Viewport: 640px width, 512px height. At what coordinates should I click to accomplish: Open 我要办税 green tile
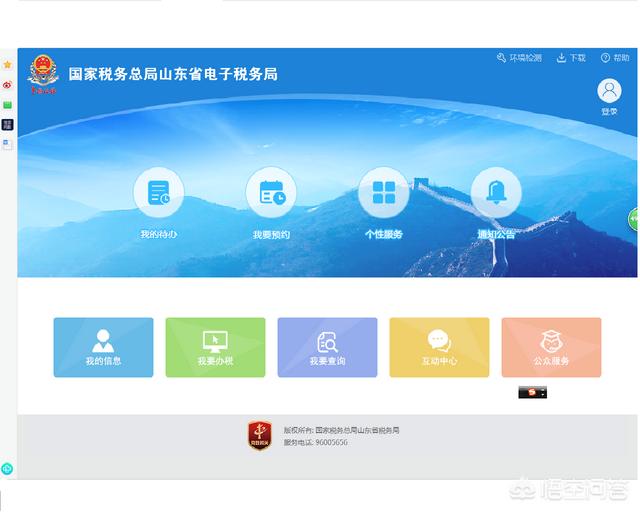216,347
